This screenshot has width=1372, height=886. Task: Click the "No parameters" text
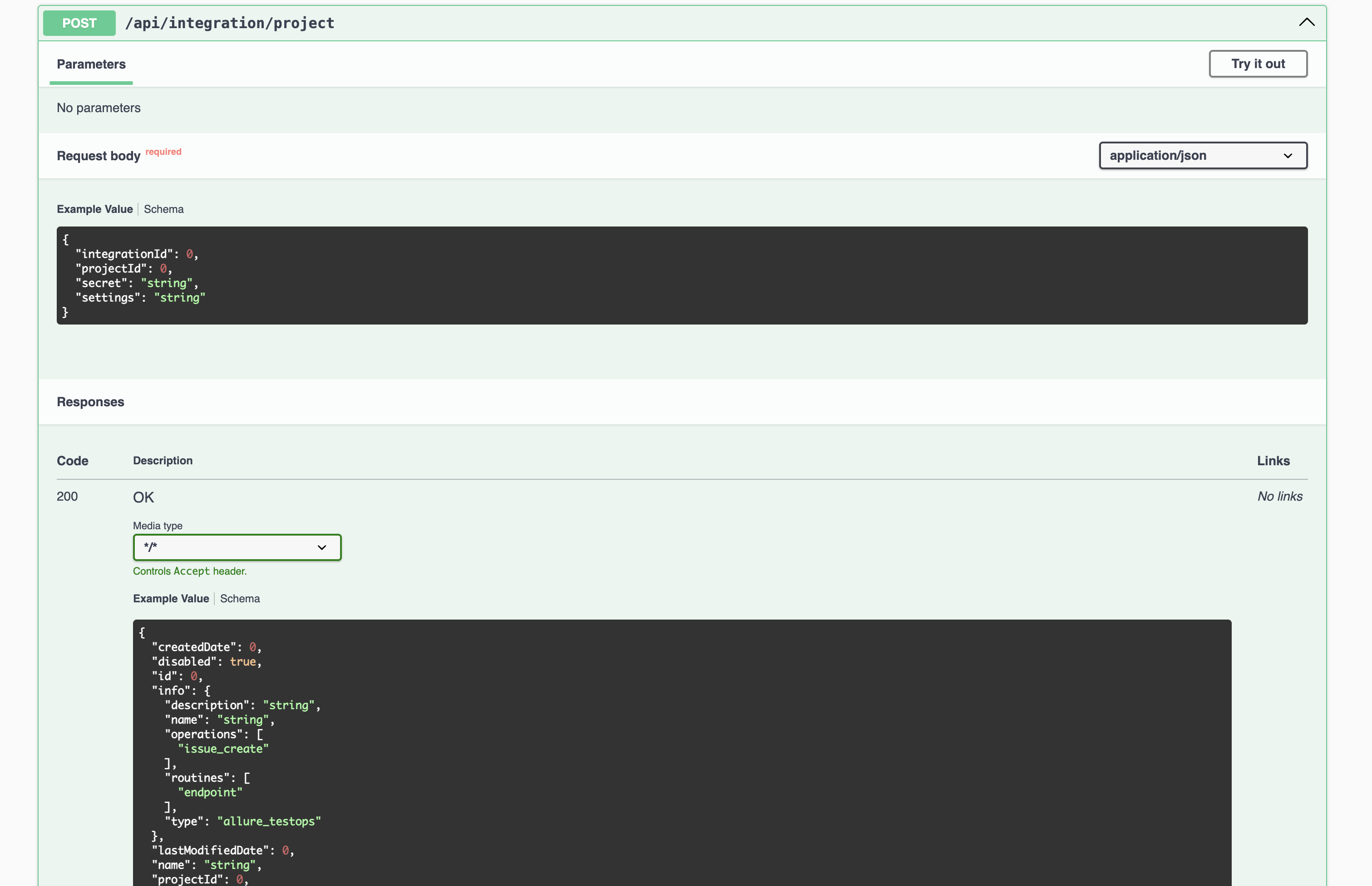(99, 108)
